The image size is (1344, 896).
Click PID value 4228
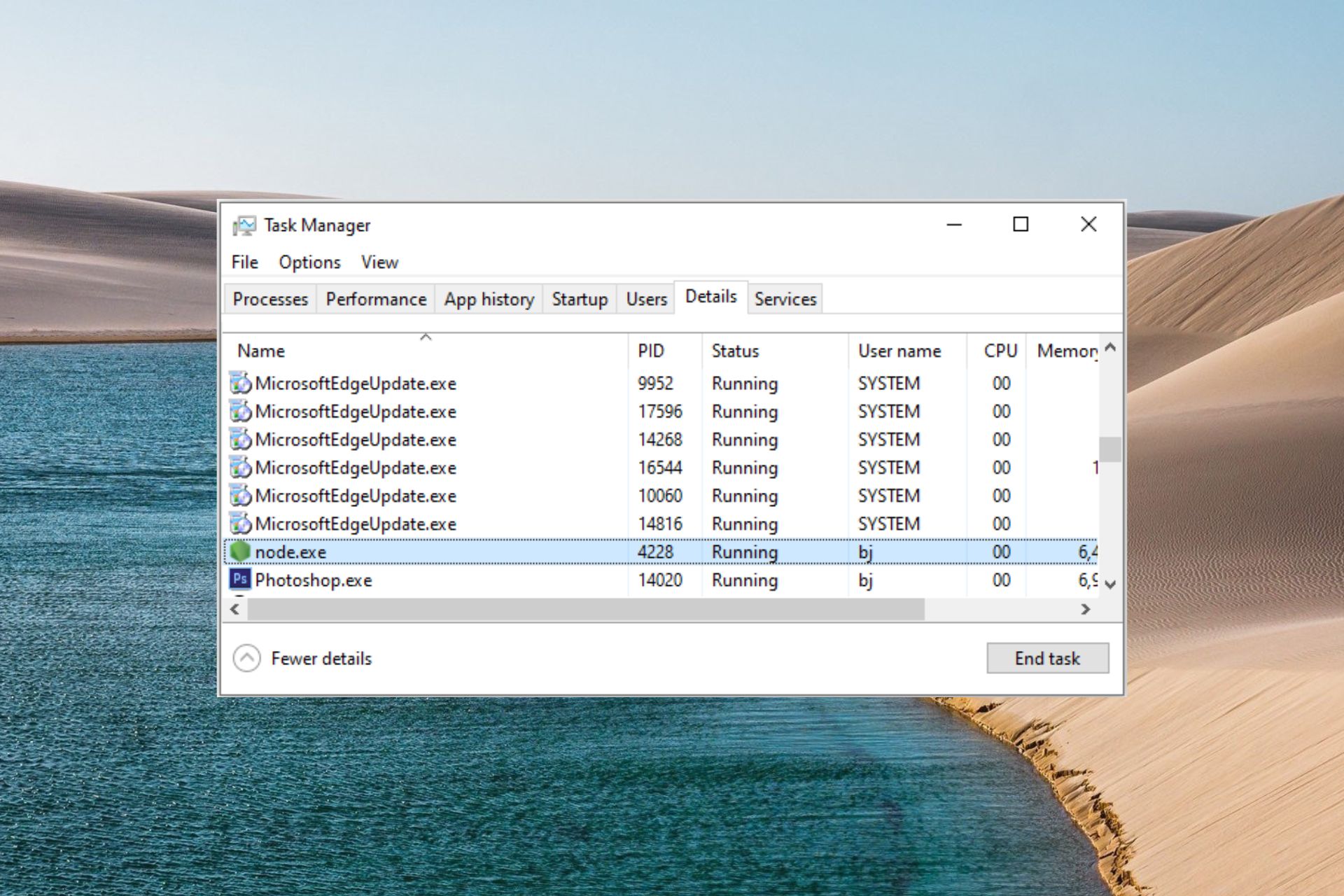[655, 552]
